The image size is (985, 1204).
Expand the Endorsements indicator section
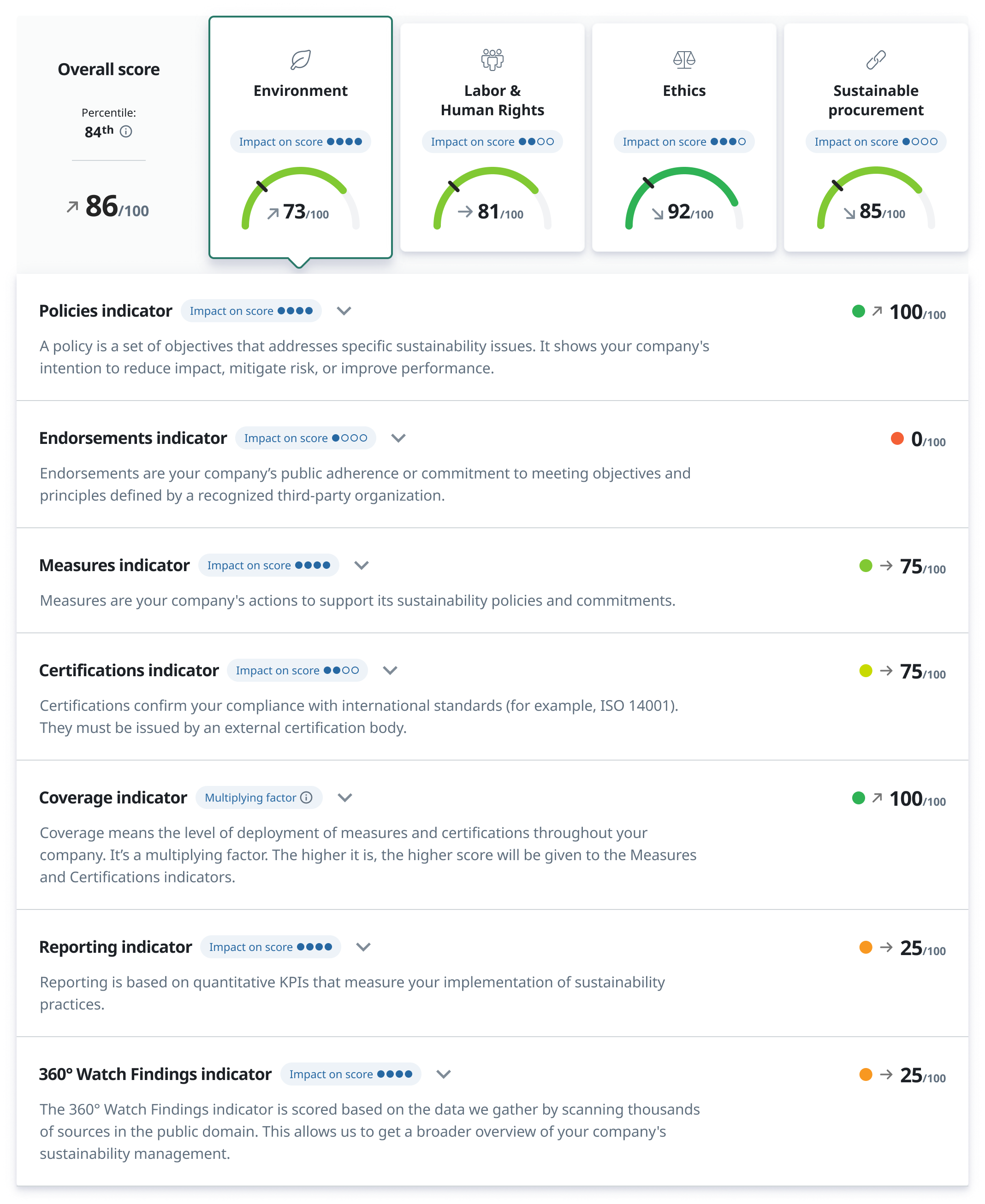click(398, 438)
